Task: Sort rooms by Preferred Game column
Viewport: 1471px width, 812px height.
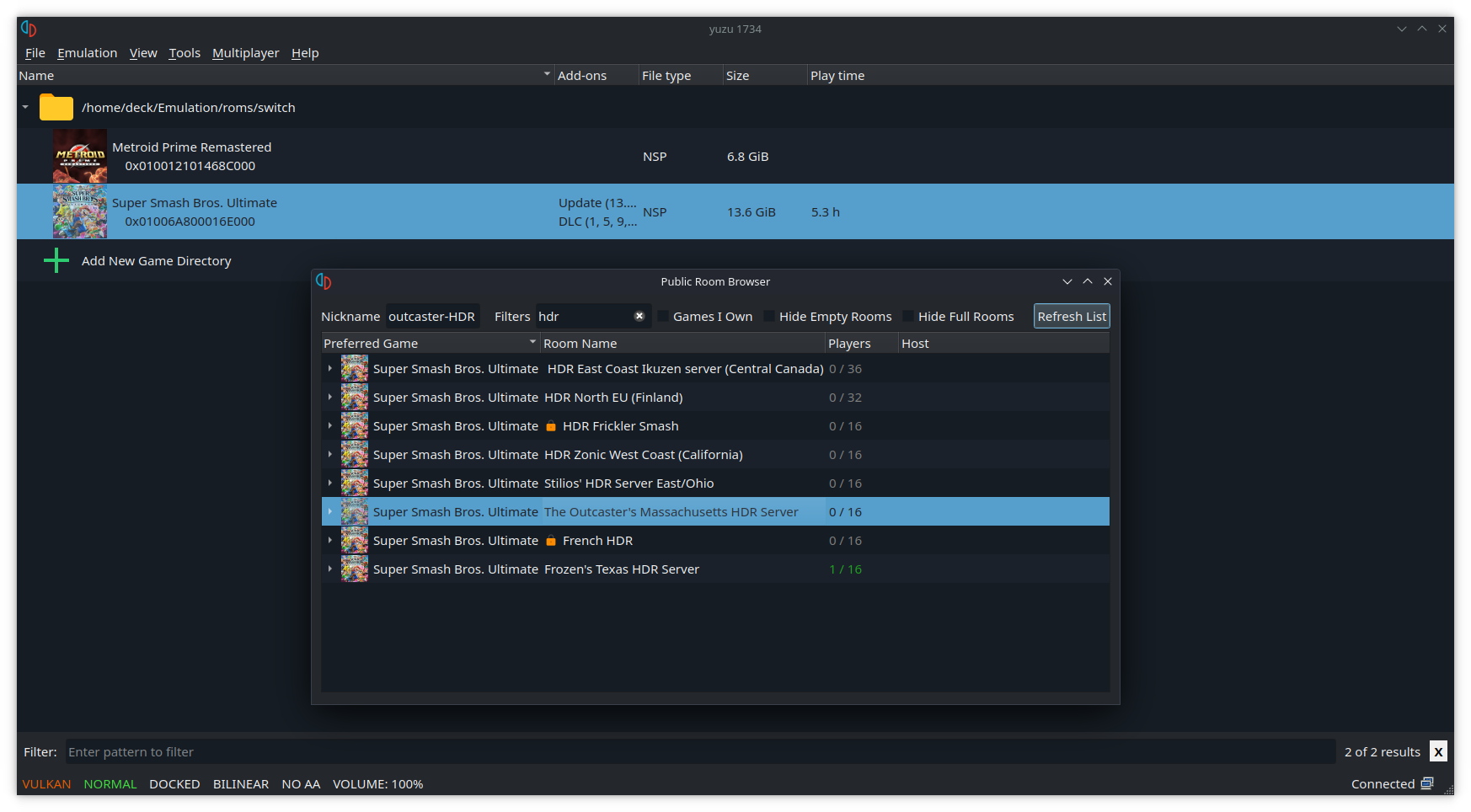Action: pyautogui.click(x=430, y=344)
